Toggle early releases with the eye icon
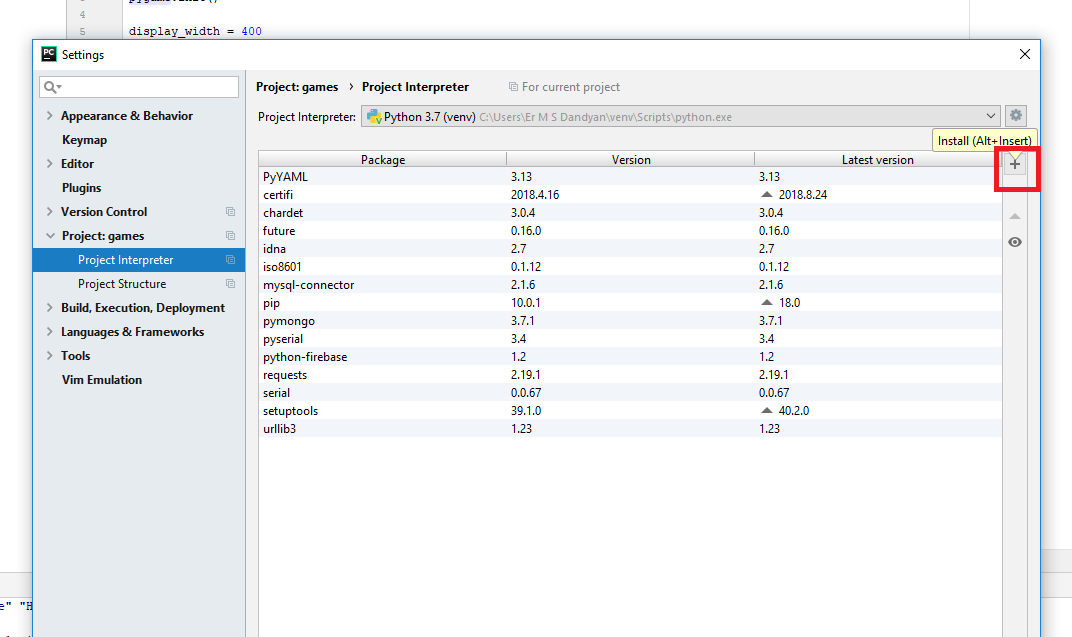 1015,242
